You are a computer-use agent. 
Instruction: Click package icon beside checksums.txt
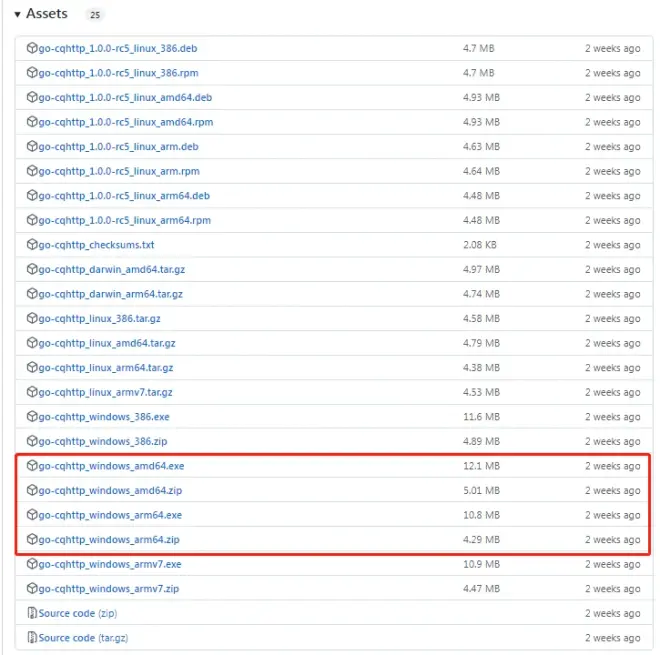[32, 244]
